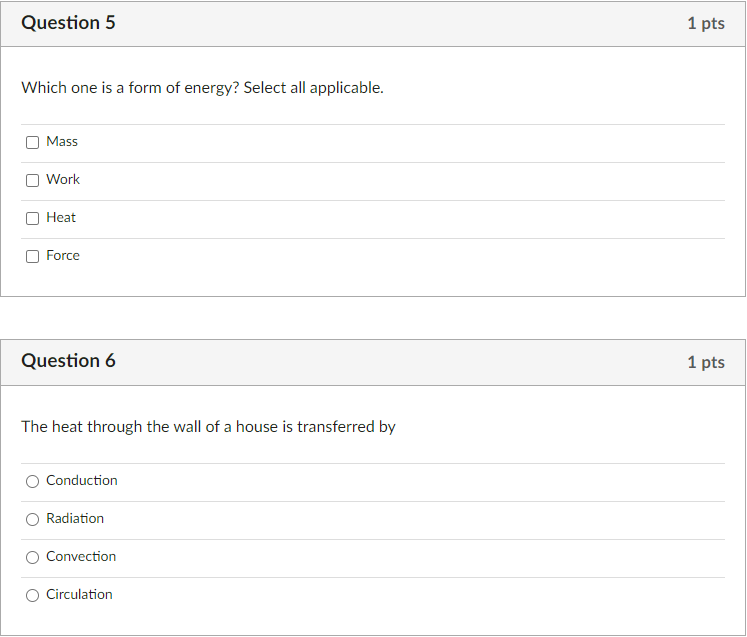
Task: Click the Heat answer label
Action: tap(61, 218)
